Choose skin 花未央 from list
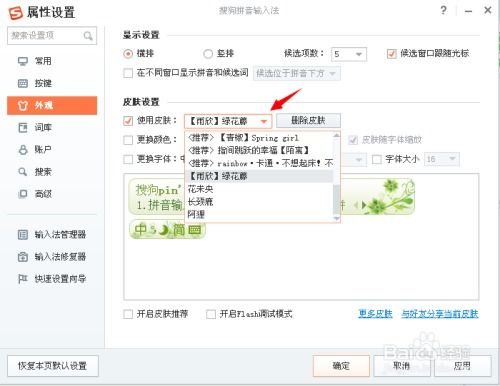500x386 pixels. 259,189
